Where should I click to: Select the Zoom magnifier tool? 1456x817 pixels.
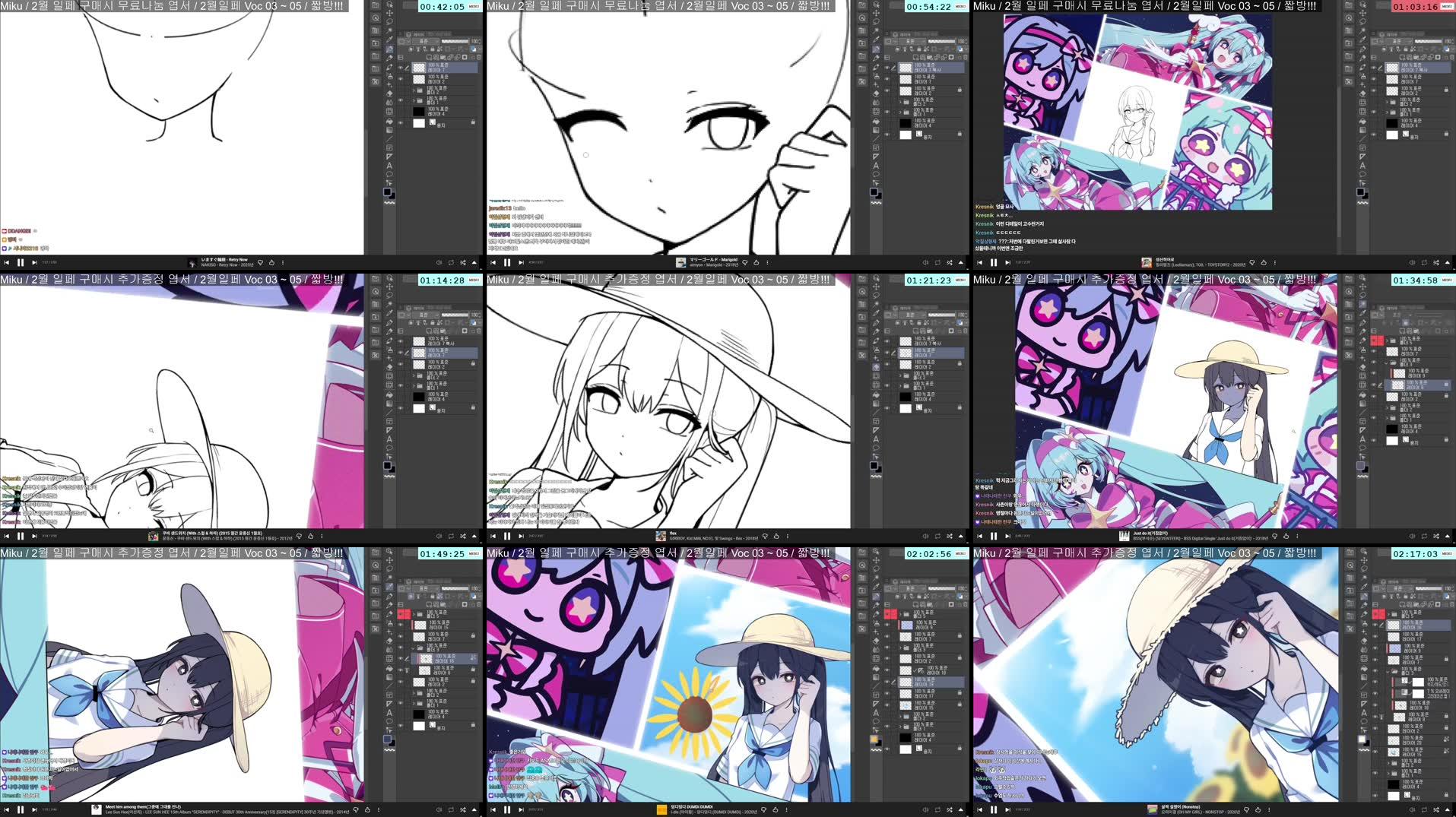(x=376, y=18)
